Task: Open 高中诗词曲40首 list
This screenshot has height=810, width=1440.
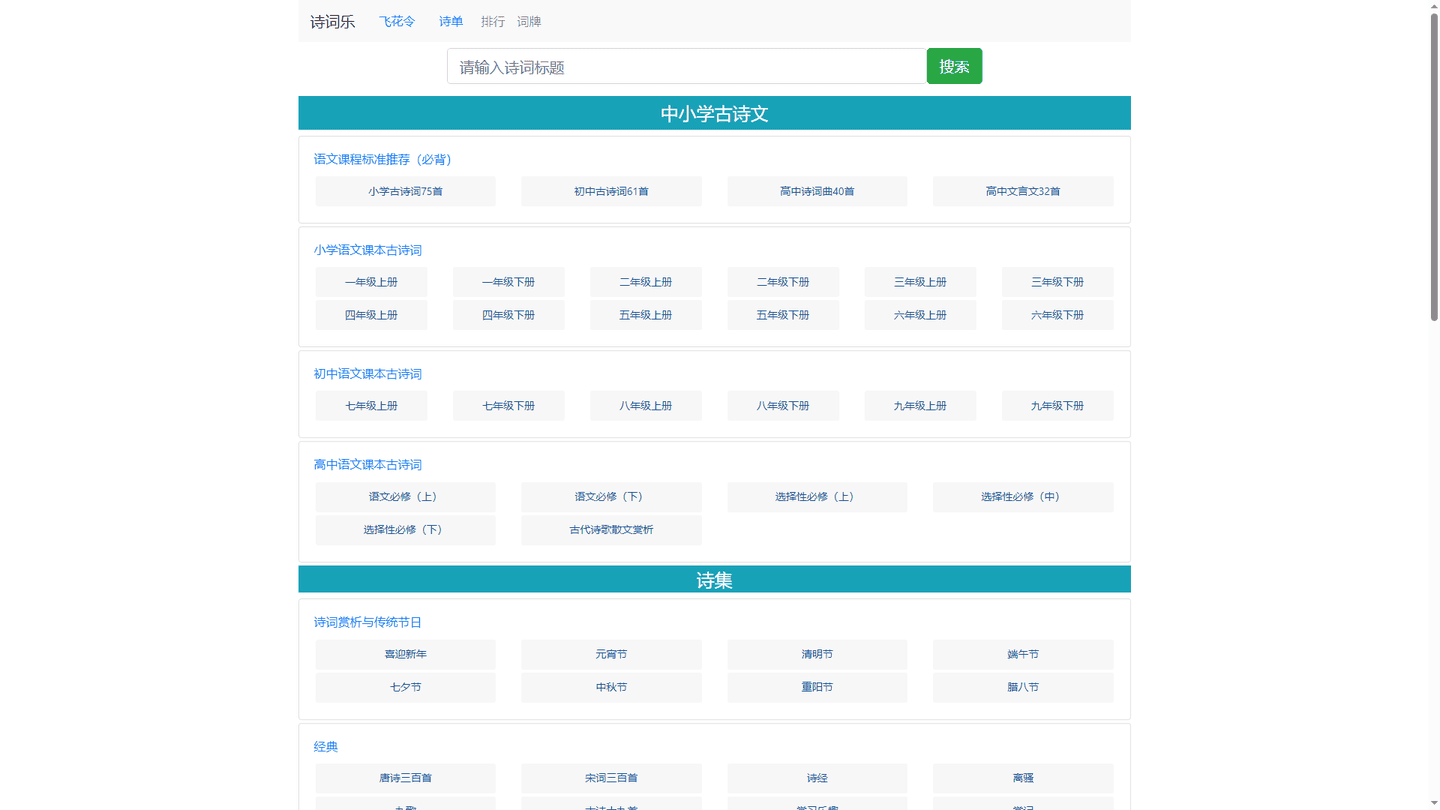Action: point(817,191)
